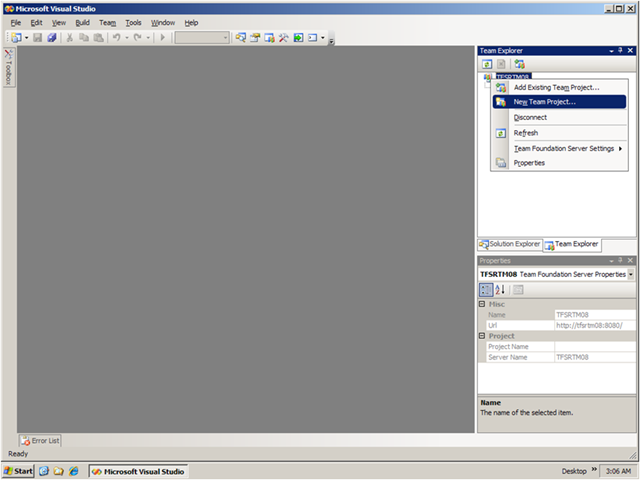Open the Redo history dropdown arrow

(x=148, y=38)
